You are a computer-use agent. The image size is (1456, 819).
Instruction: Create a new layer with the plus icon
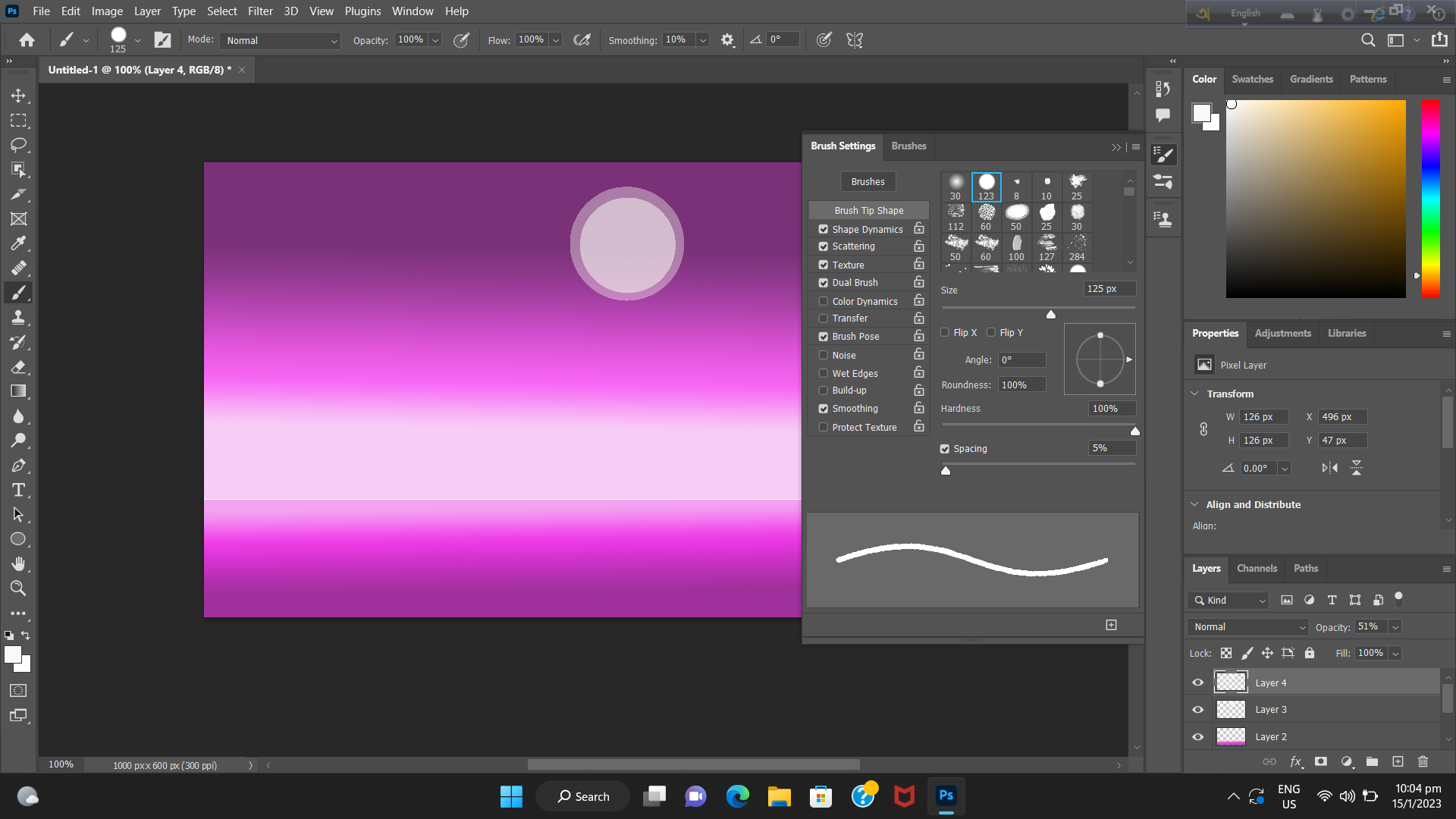coord(1398,761)
